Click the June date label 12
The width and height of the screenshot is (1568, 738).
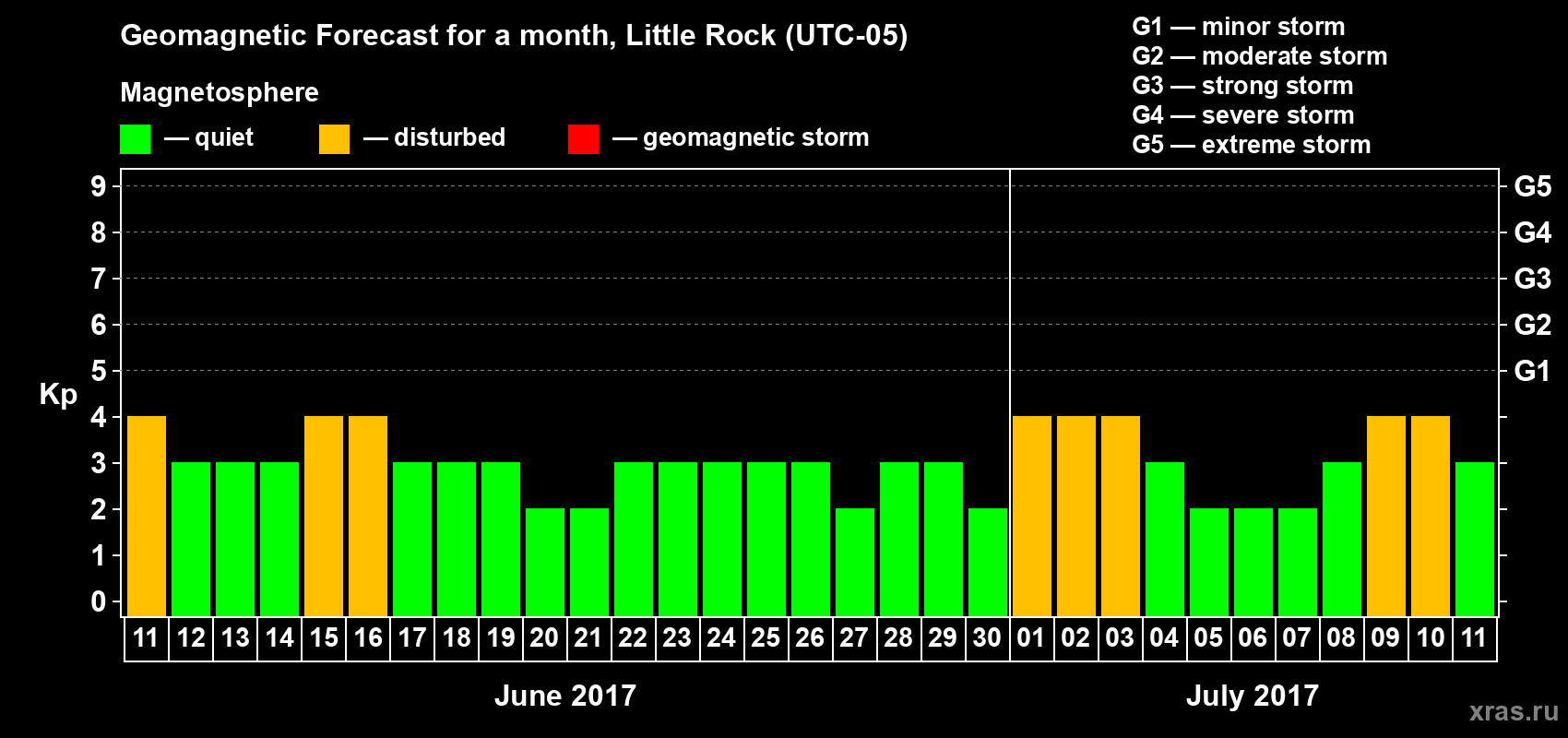coord(191,638)
